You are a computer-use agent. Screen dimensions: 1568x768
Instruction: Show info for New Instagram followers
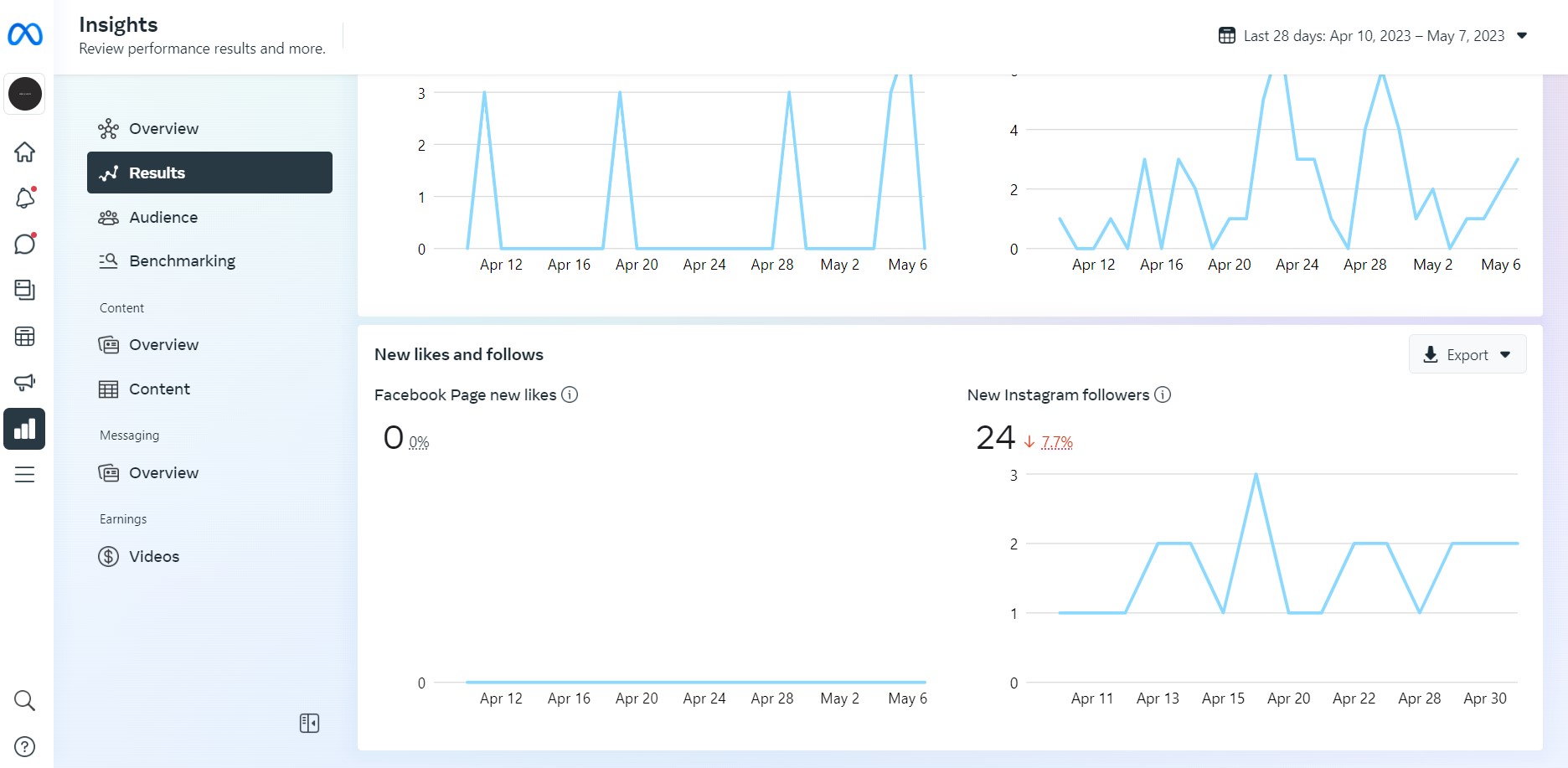(x=1163, y=394)
